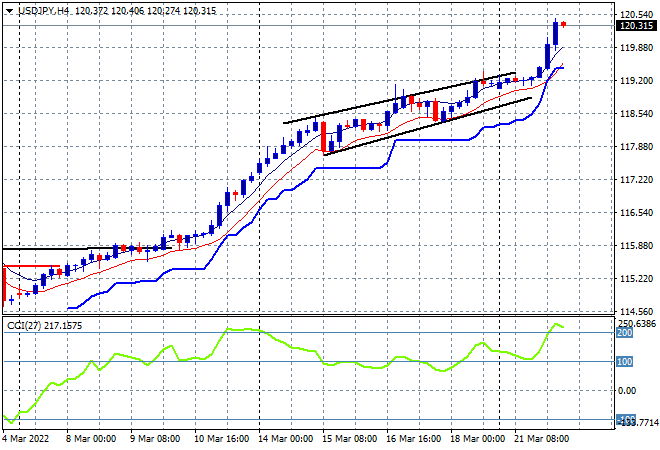Select the 120.540 price axis label
This screenshot has height=450, width=660.
636,15
